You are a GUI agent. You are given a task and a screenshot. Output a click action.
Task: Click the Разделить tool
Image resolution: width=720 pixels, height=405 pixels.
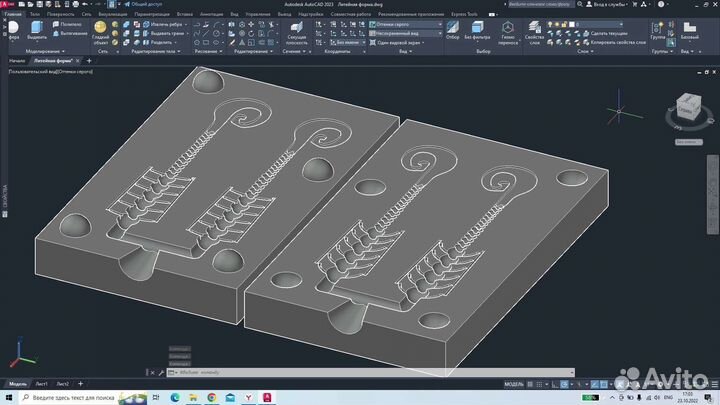tap(158, 42)
